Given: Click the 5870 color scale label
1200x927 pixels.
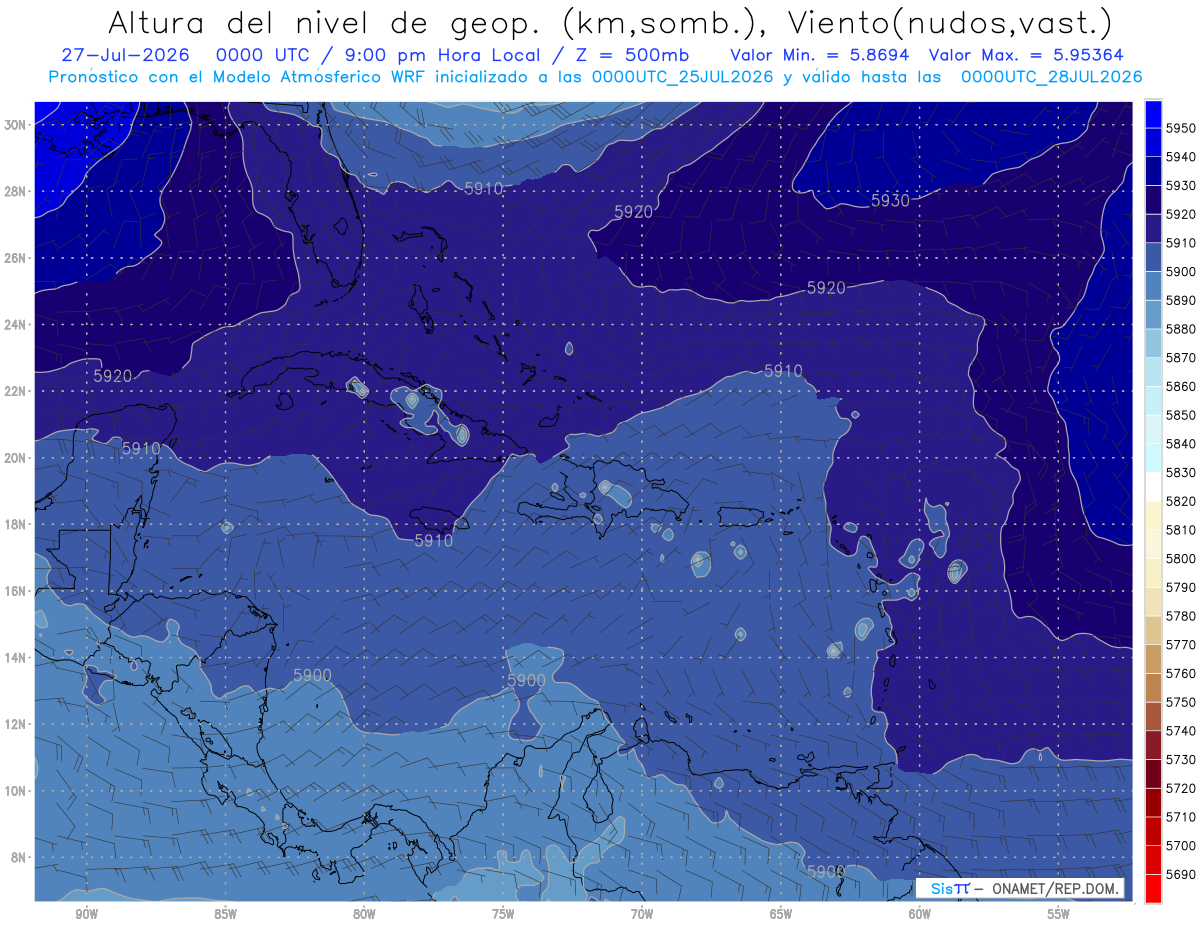Looking at the screenshot, I should pos(1180,357).
